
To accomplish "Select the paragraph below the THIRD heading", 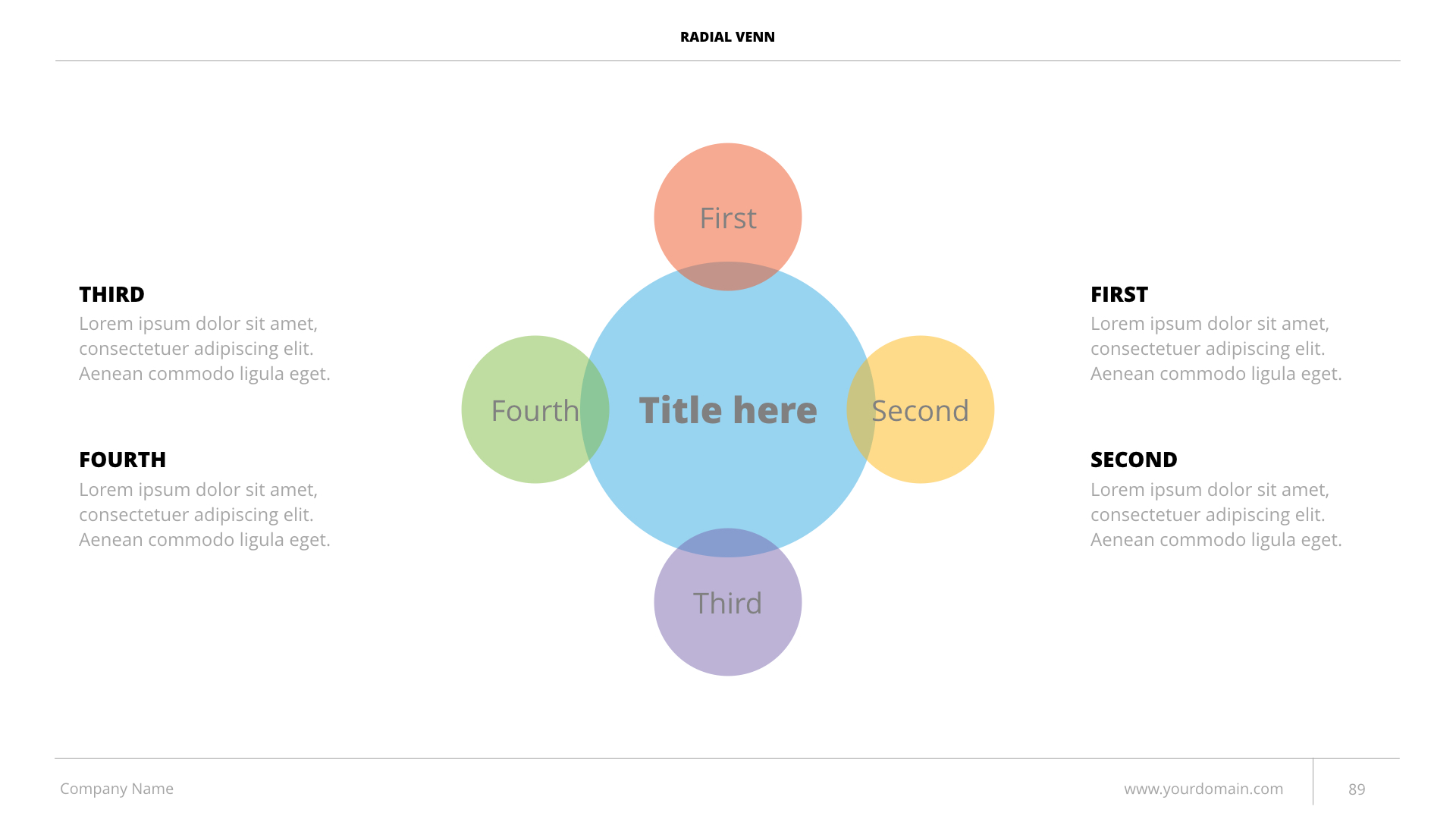I will click(x=205, y=349).
